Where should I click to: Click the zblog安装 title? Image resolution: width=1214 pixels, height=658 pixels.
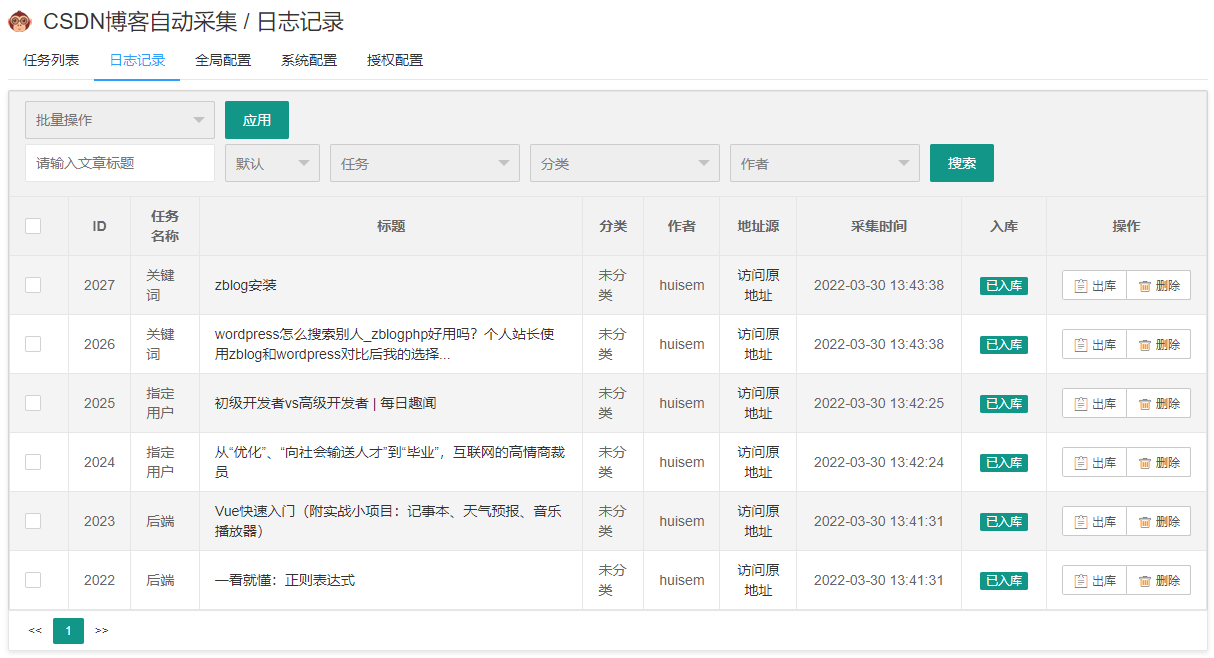point(245,285)
